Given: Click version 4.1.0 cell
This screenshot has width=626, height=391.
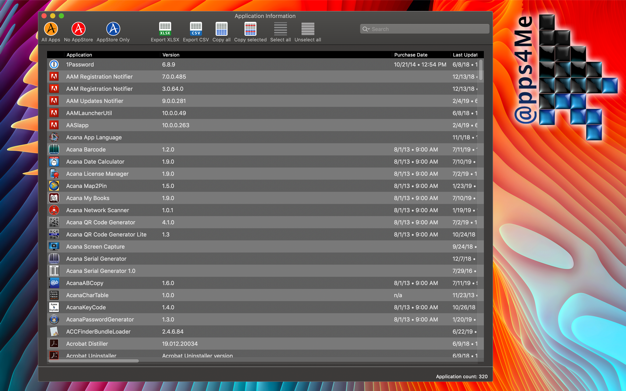Looking at the screenshot, I should pyautogui.click(x=168, y=222).
